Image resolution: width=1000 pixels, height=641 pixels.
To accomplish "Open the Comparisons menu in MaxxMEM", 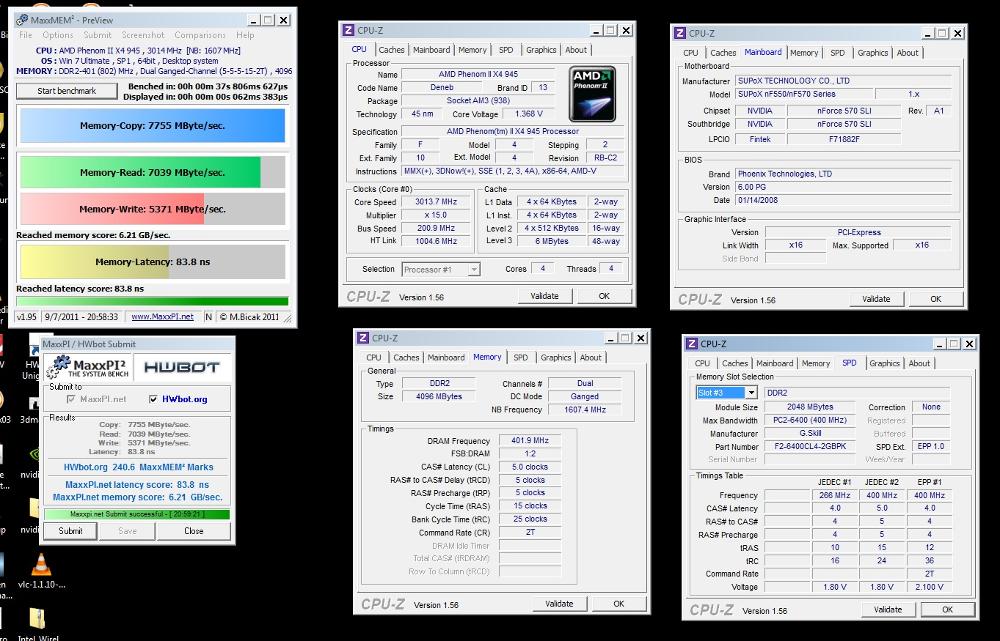I will click(200, 35).
